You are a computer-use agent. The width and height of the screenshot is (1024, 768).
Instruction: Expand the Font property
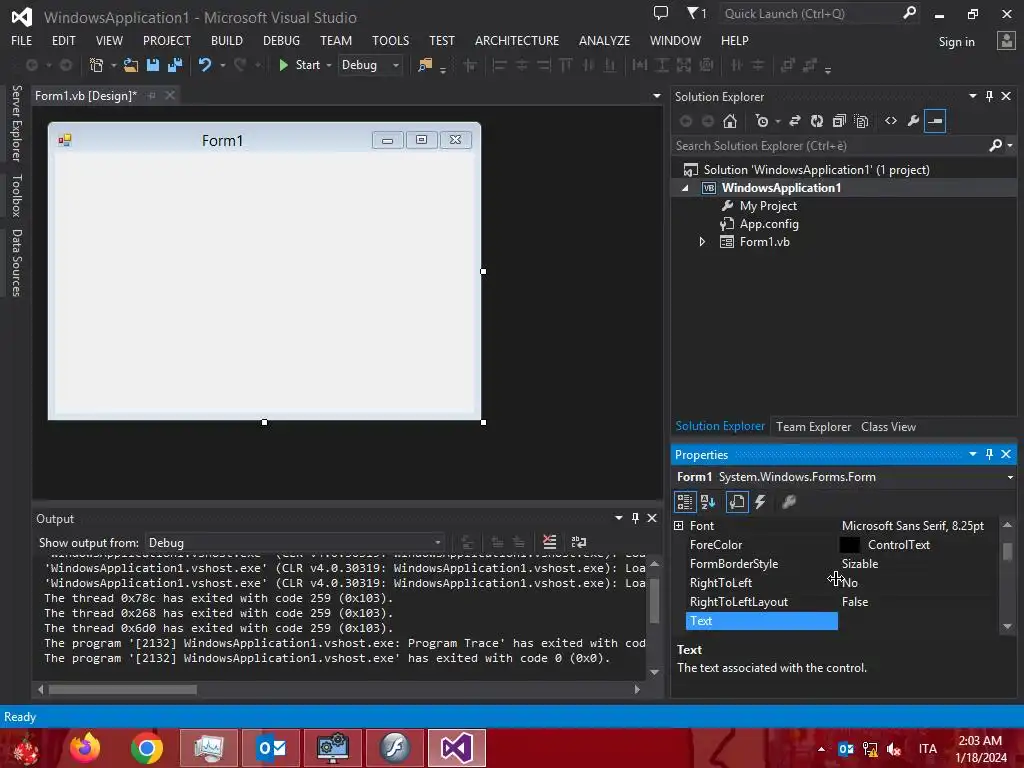point(679,526)
